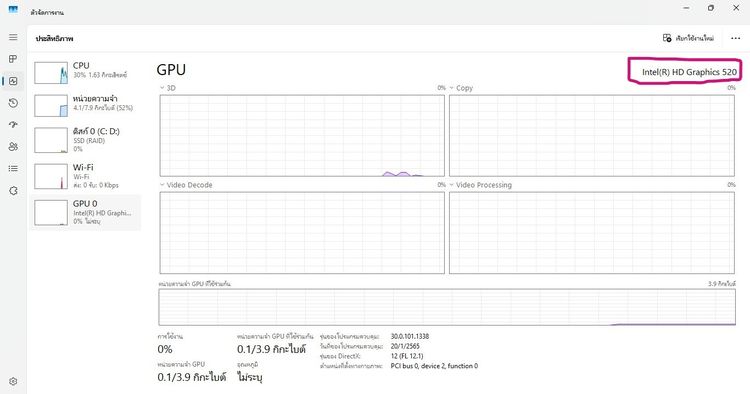Viewport: 750px width, 394px height.
Task: Click driver date 20/1/2565
Action: (x=405, y=346)
